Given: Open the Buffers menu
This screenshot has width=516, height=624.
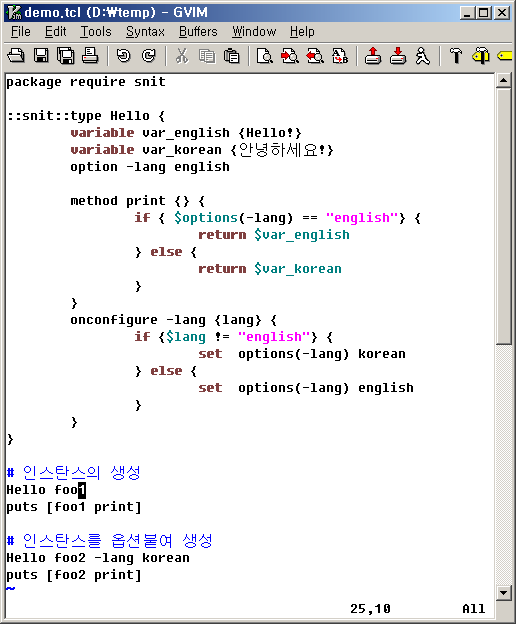Looking at the screenshot, I should (x=198, y=31).
